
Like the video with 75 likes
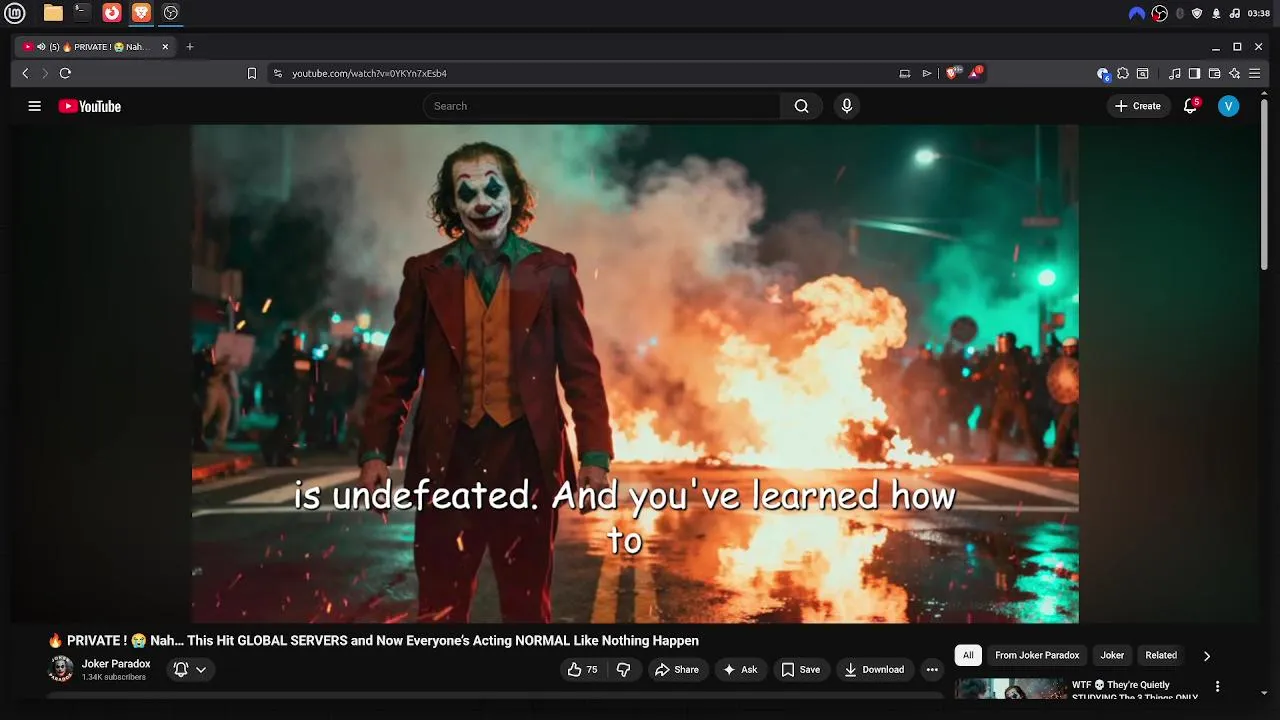[582, 670]
